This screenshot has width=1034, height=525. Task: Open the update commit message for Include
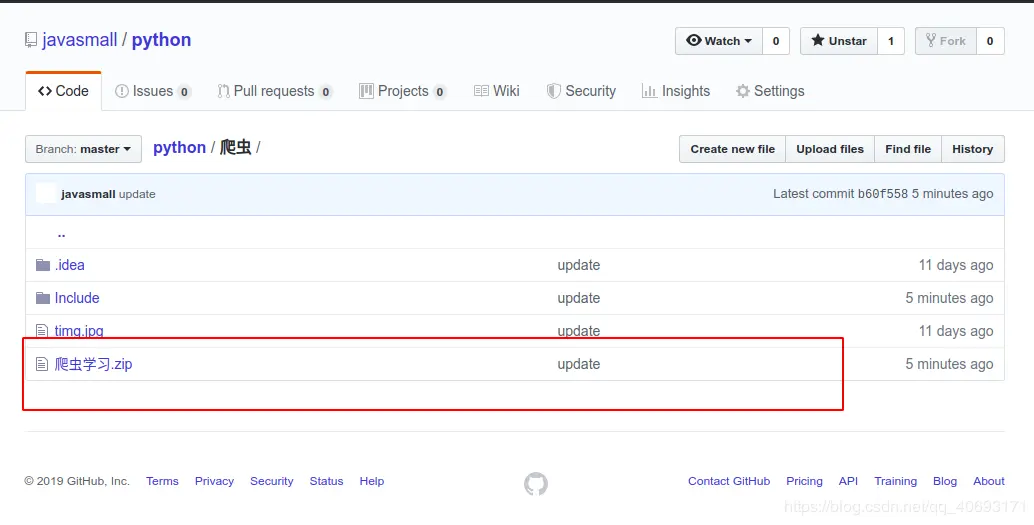click(x=579, y=298)
